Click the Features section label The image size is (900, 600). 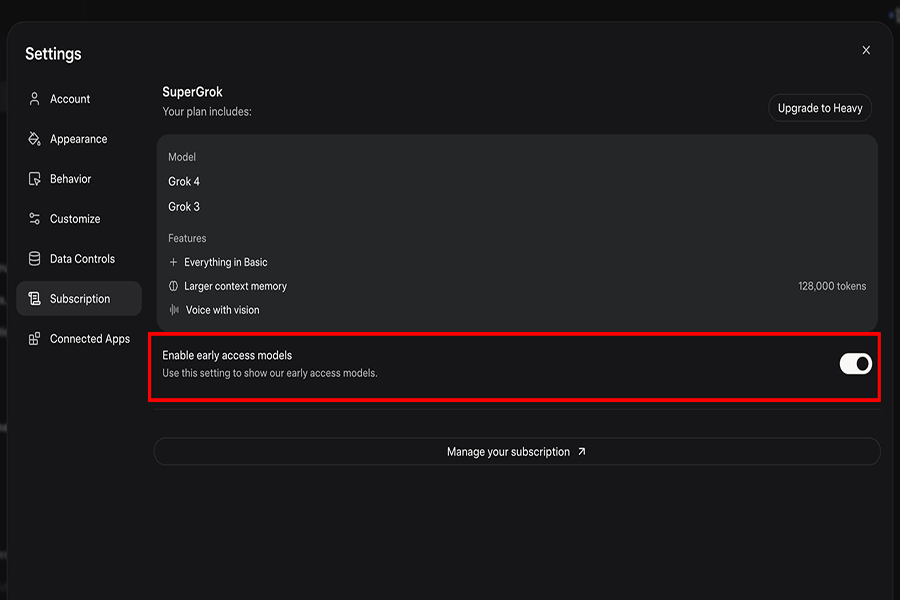coord(187,238)
